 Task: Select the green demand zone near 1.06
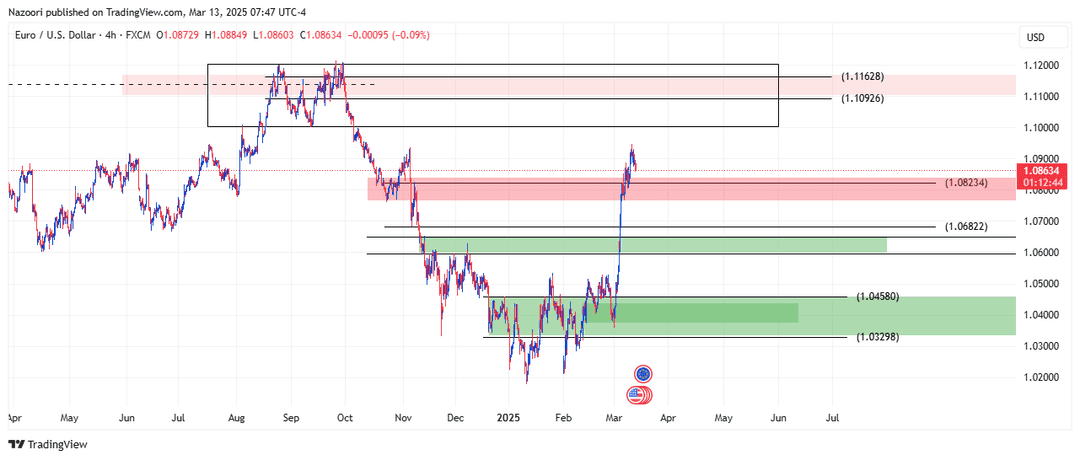(654, 245)
